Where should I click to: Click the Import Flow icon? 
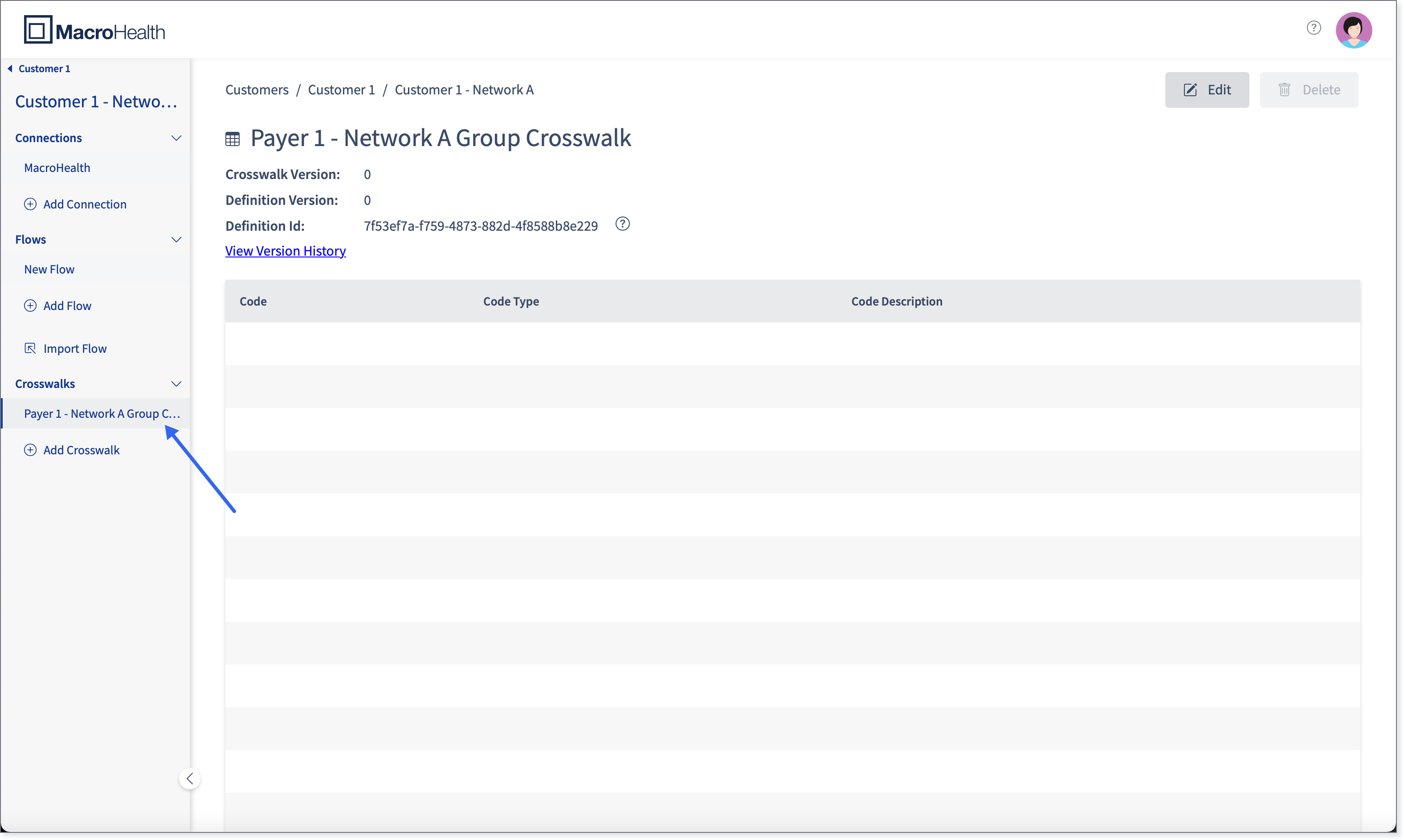click(30, 348)
